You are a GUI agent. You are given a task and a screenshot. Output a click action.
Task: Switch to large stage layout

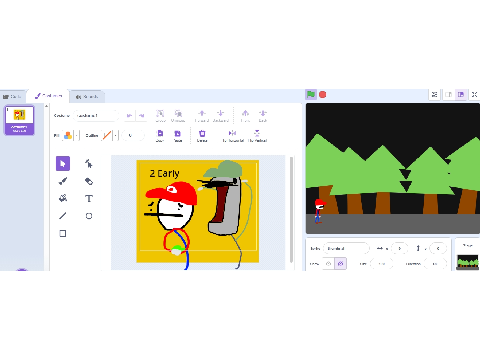click(x=461, y=95)
